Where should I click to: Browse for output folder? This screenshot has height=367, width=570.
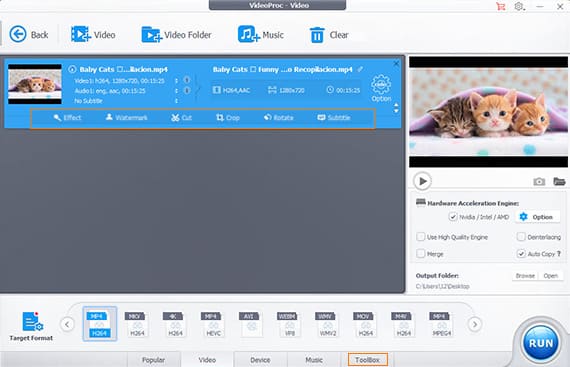tap(525, 276)
